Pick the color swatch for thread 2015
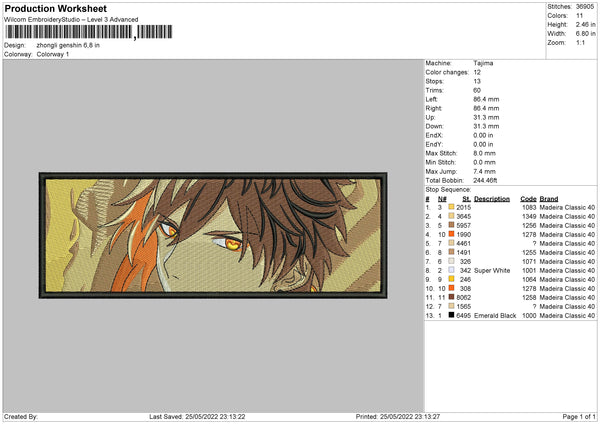Viewport: 600px width, 424px height. [452, 207]
